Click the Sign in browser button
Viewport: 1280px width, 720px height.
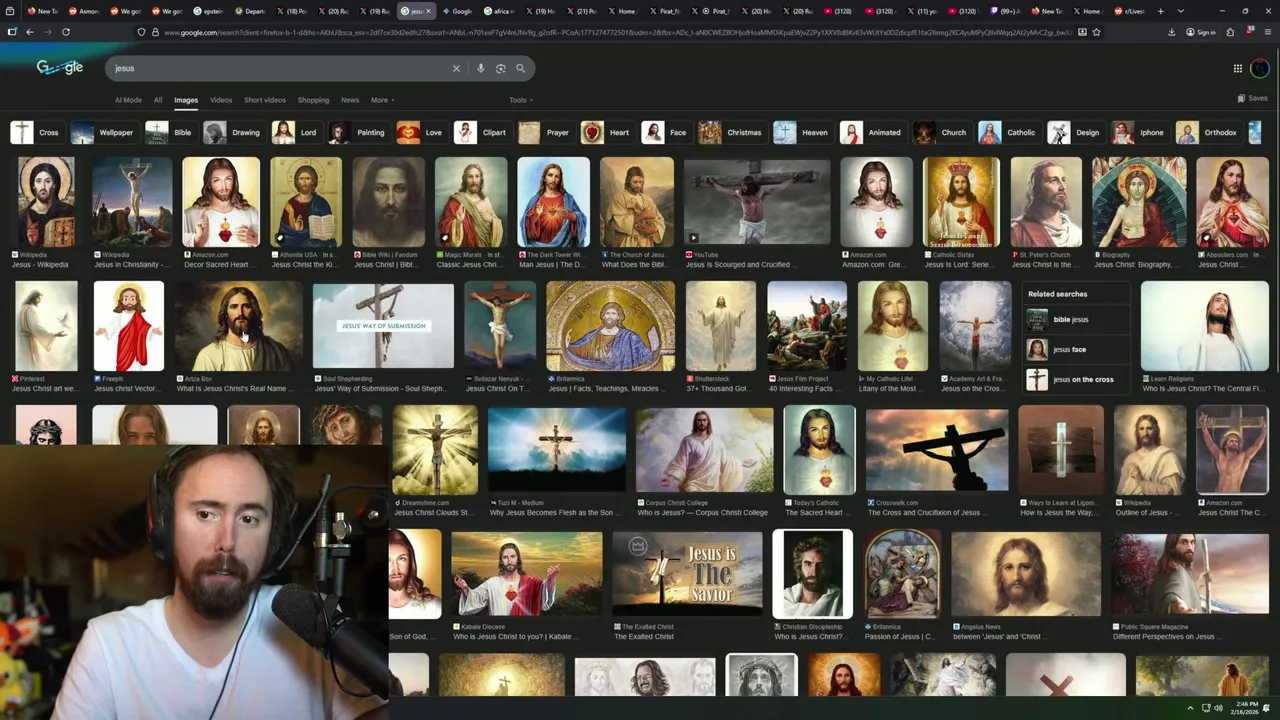click(x=1201, y=32)
